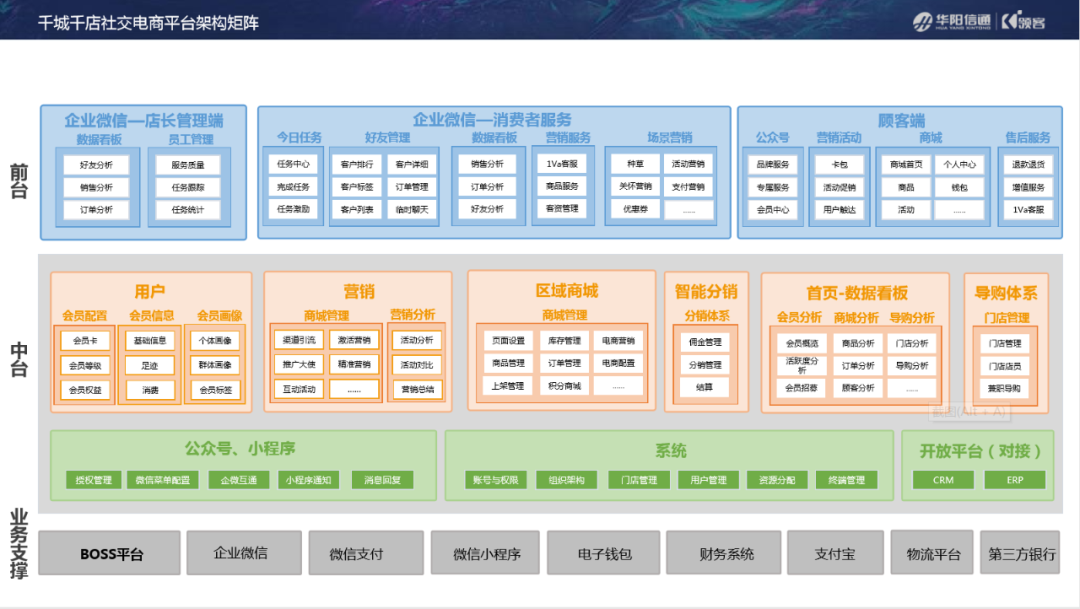Open the 个人中心 box
The height and width of the screenshot is (609, 1080).
[959, 165]
